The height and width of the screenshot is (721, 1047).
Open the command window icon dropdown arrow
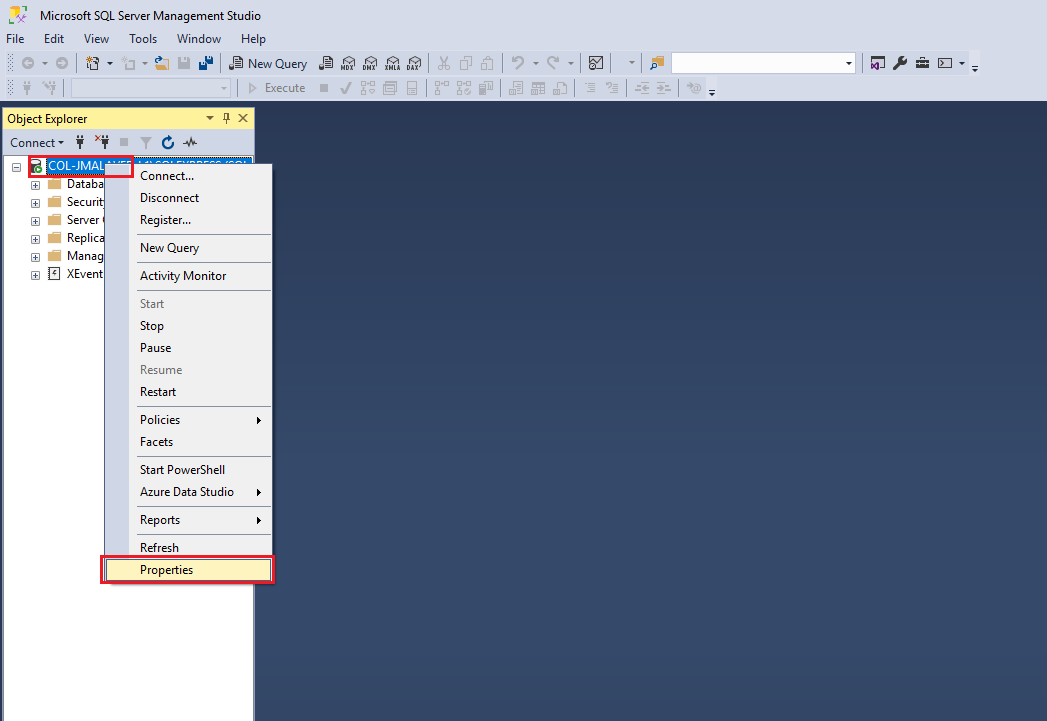(962, 63)
